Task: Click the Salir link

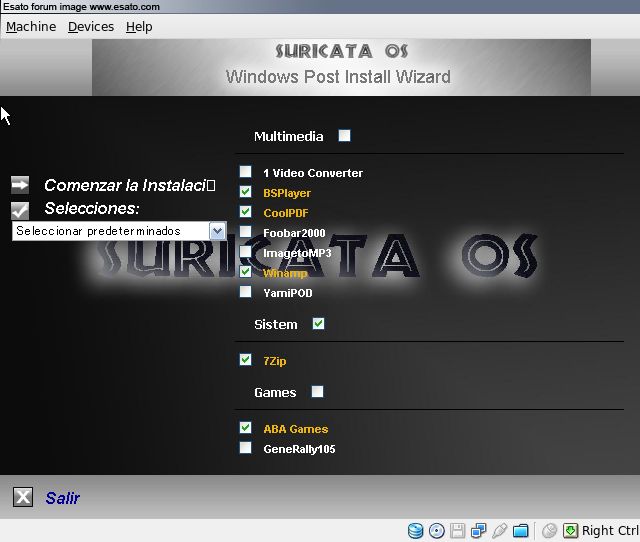Action: [62, 498]
